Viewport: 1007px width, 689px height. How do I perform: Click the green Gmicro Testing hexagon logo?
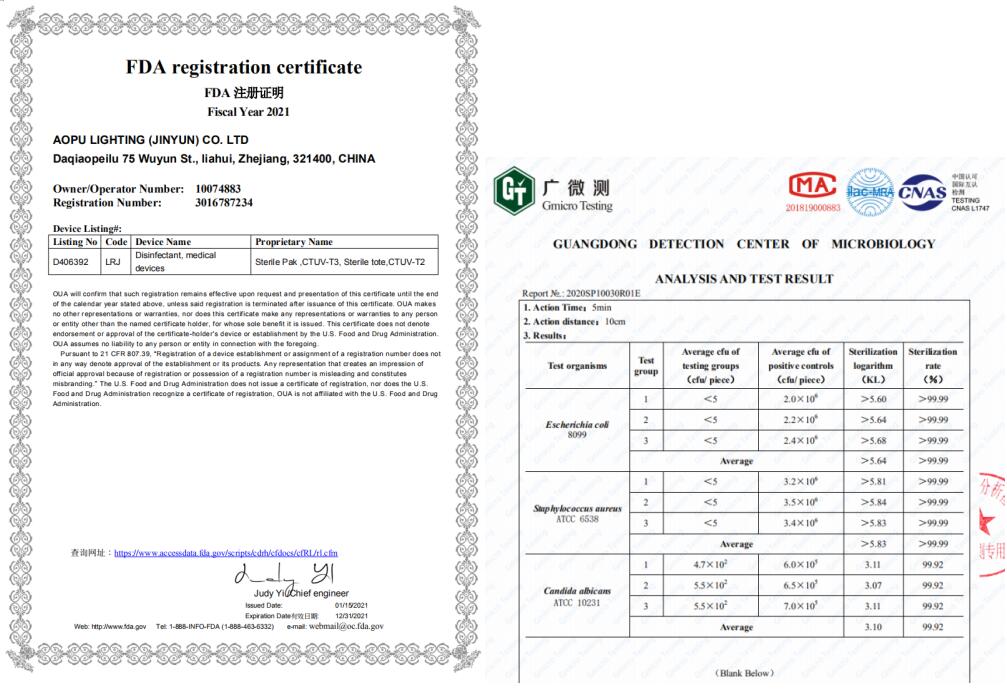tap(514, 189)
